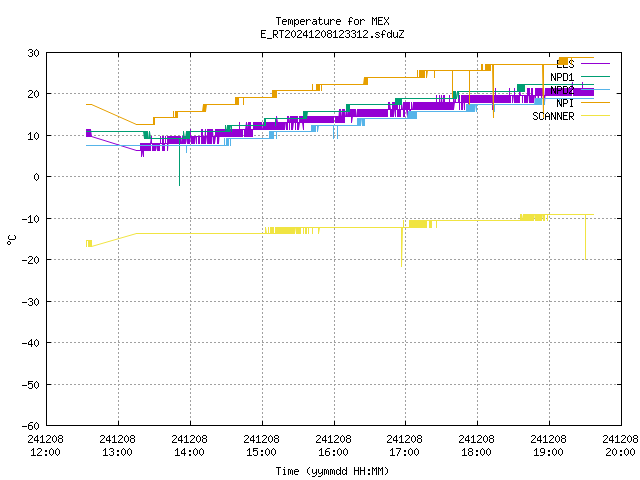Screen dimensions: 640x480
Task: Click the y-axis label -30
Action: [x=31, y=302]
